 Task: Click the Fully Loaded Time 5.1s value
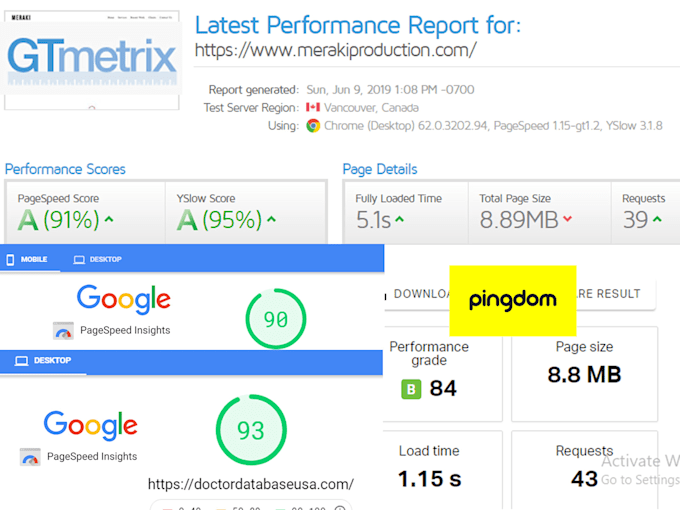[374, 220]
